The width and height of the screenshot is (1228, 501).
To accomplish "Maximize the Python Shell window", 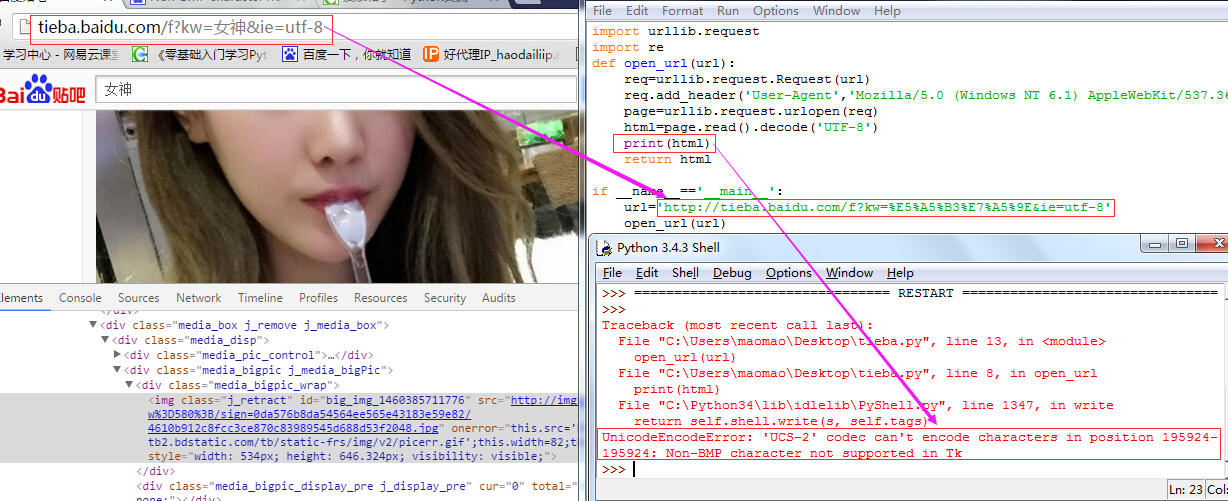I will (x=1182, y=244).
